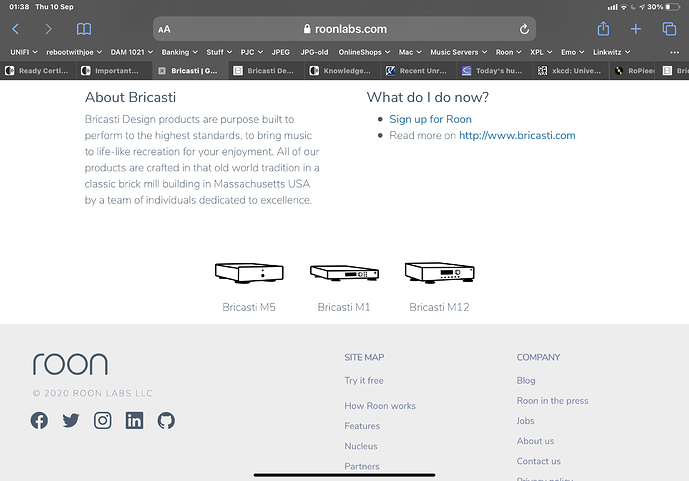Click the roon logo in footer
The width and height of the screenshot is (689, 481).
pyautogui.click(x=70, y=364)
